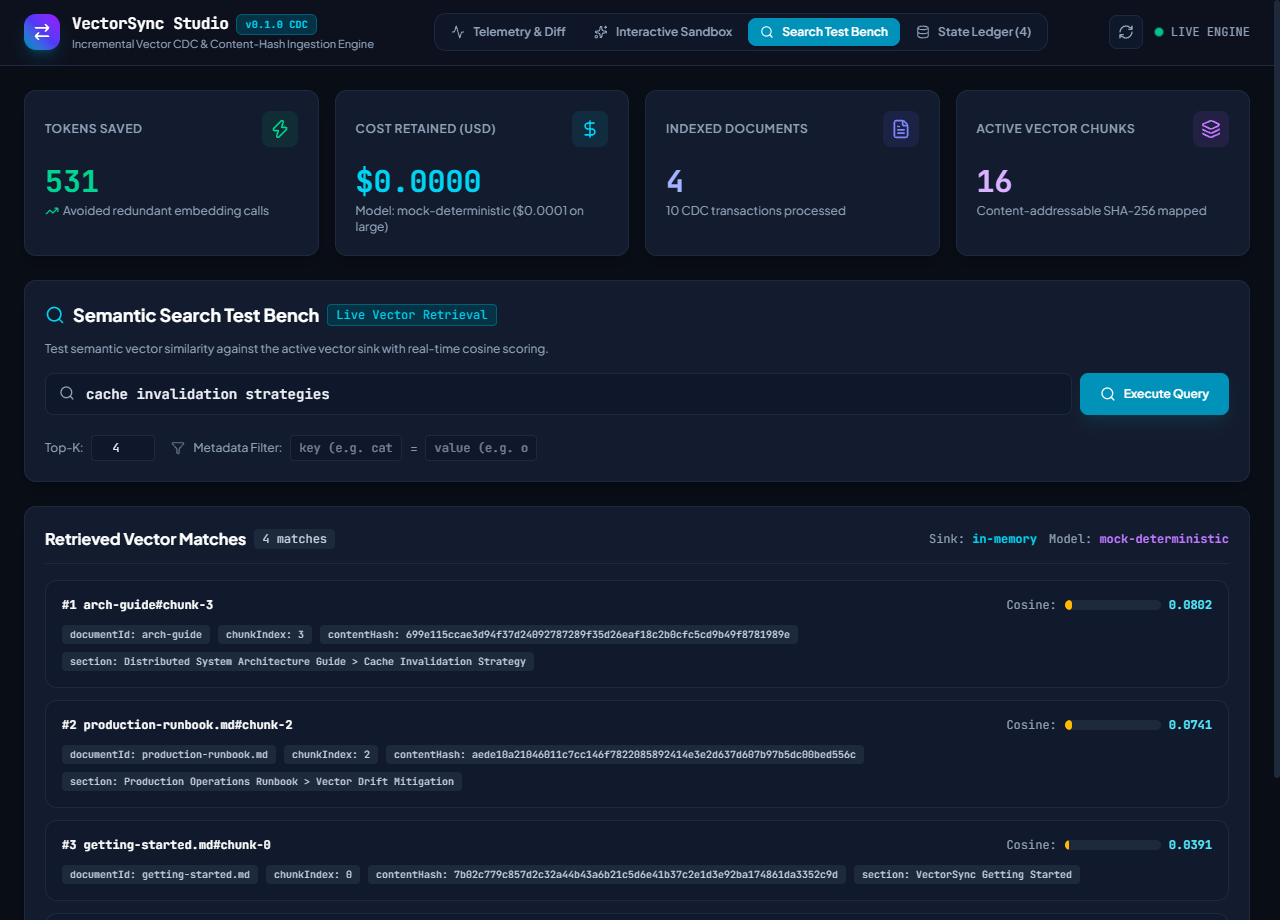1280x920 pixels.
Task: Click the search icon inside the query field
Action: coord(67,394)
